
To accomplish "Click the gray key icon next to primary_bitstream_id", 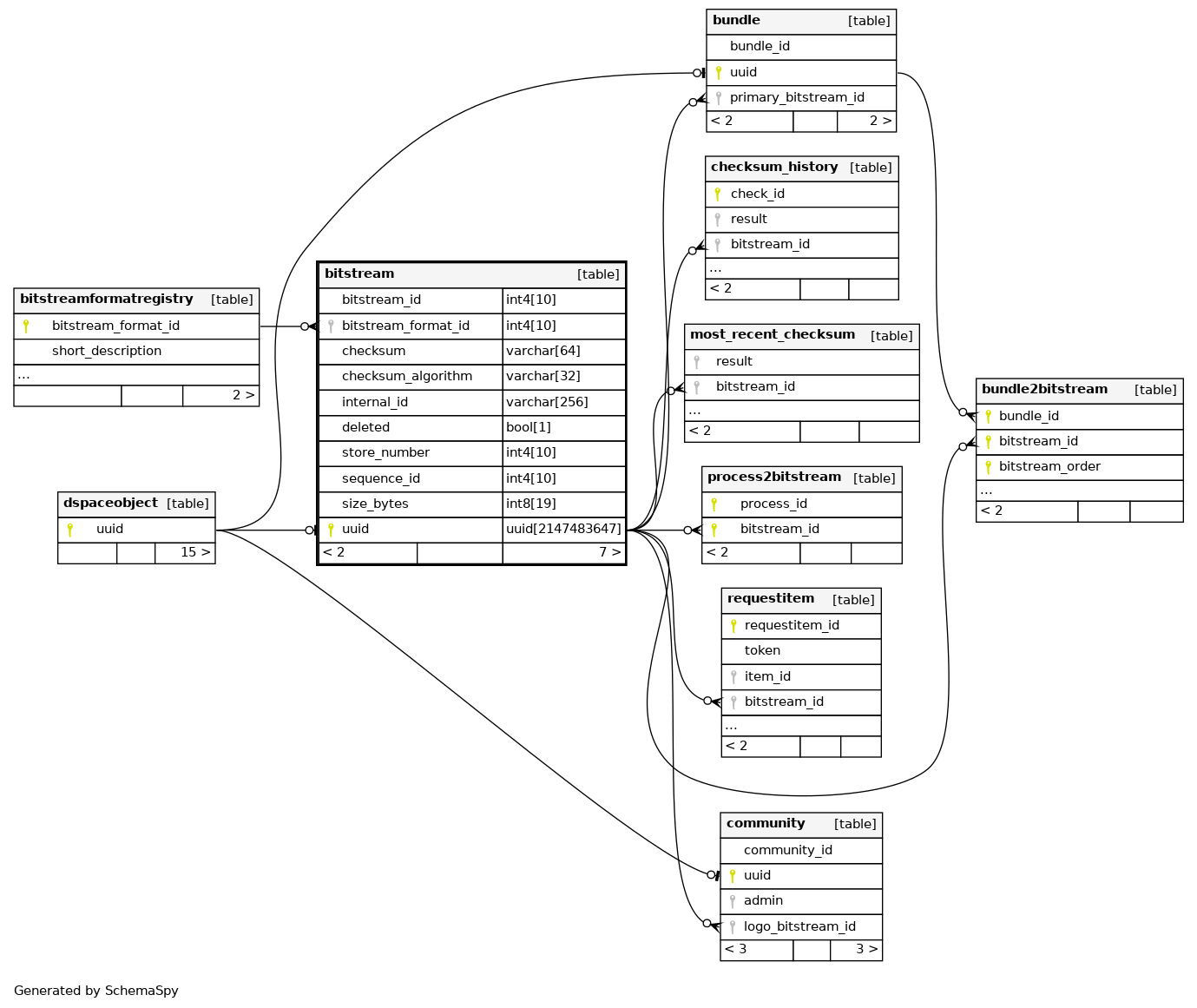I will point(718,98).
